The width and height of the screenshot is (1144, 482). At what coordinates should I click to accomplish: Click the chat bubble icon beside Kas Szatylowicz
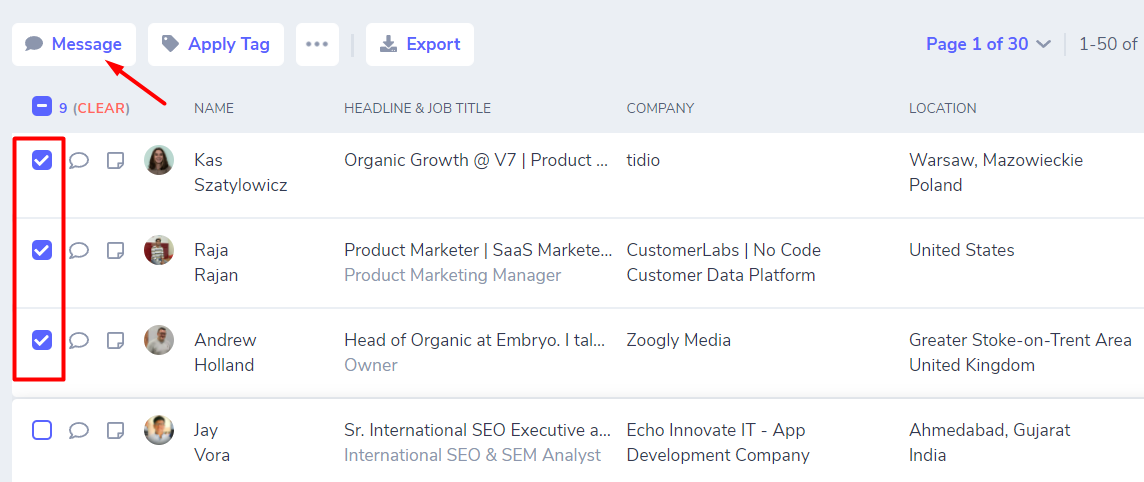(x=79, y=160)
